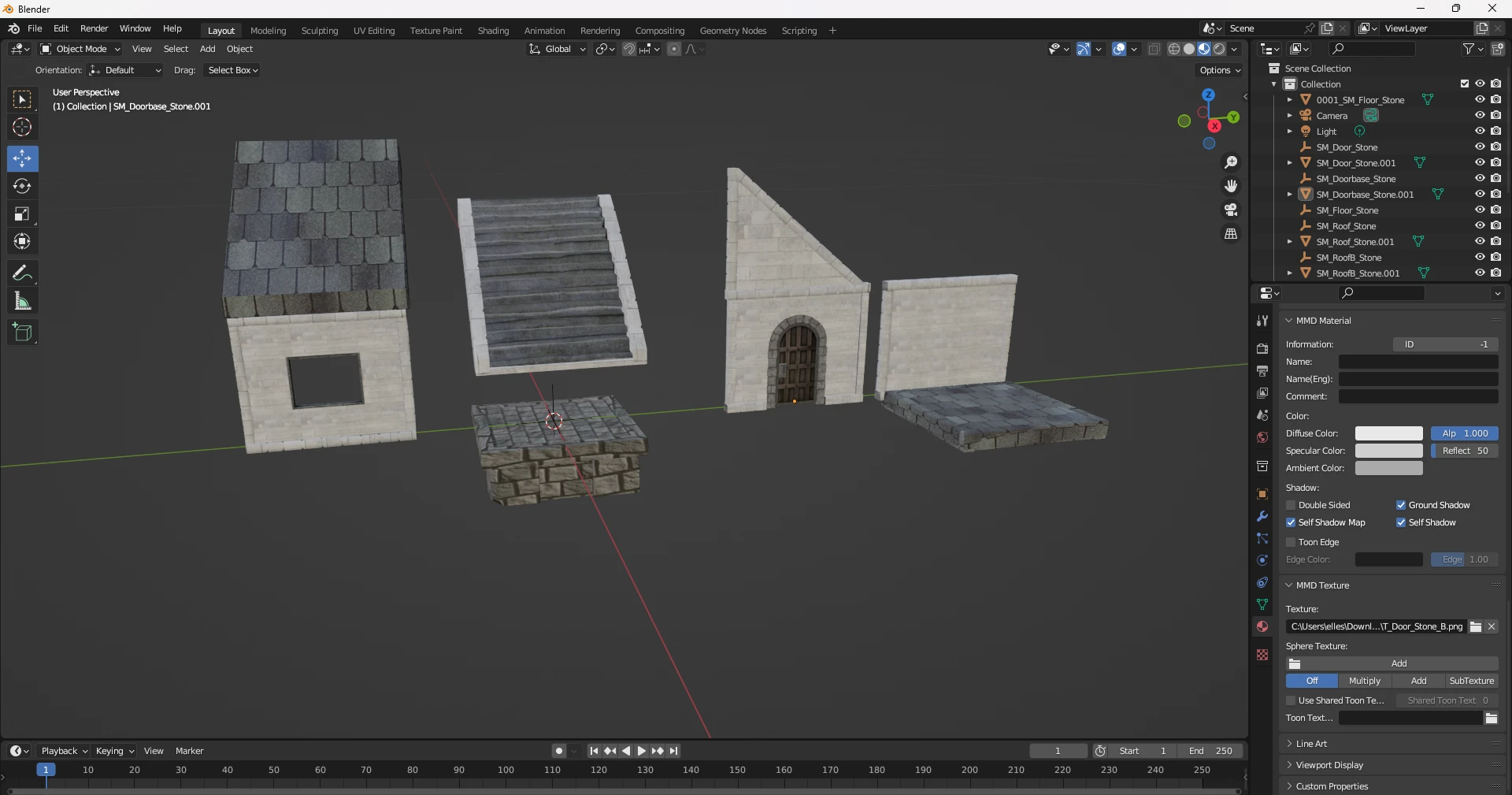Viewport: 1512px width, 795px height.
Task: Open the Transform Orientation dropdown
Action: pyautogui.click(x=557, y=48)
